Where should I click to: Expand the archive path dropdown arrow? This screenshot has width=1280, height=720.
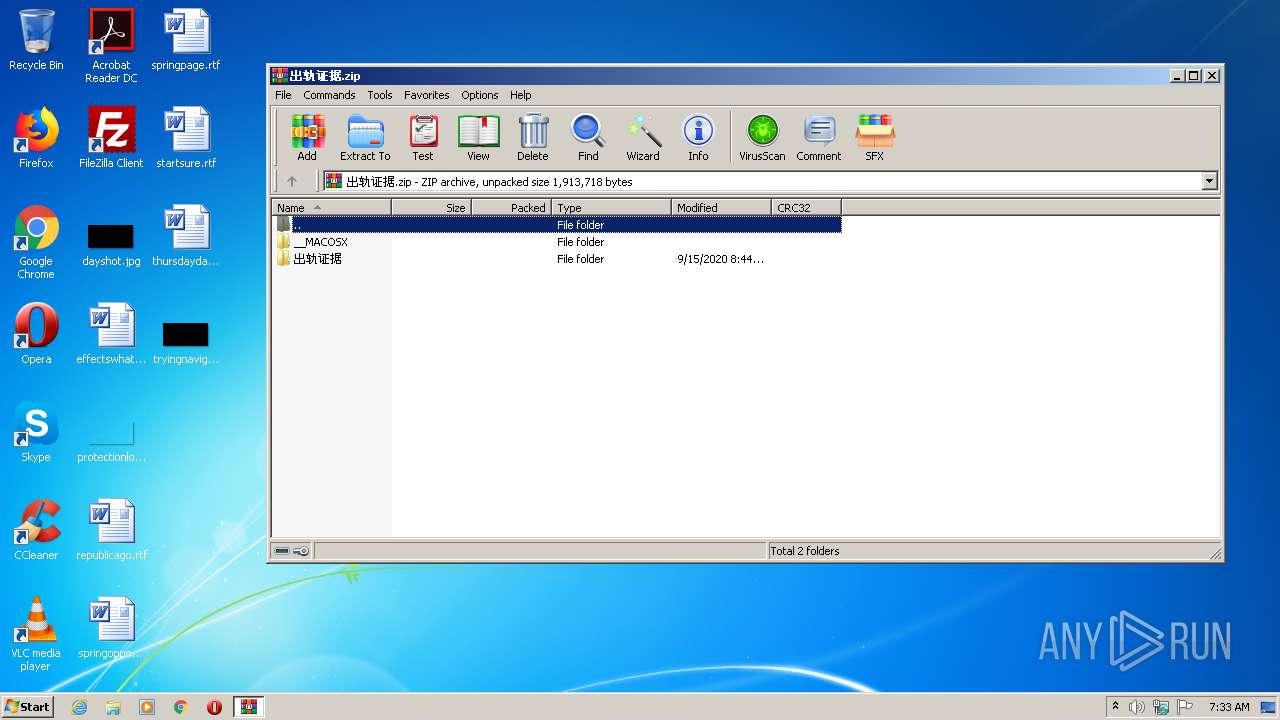point(1209,181)
